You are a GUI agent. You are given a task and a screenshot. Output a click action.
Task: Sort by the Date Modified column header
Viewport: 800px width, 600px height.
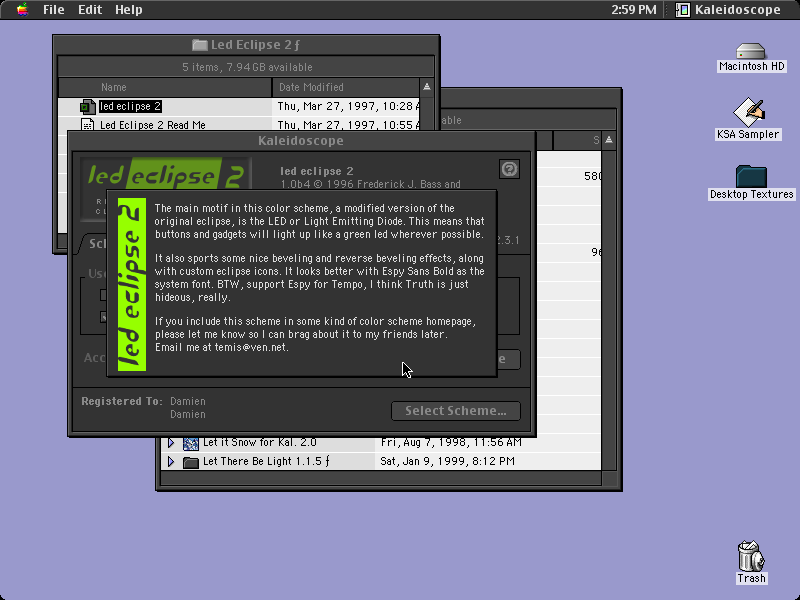coord(345,87)
